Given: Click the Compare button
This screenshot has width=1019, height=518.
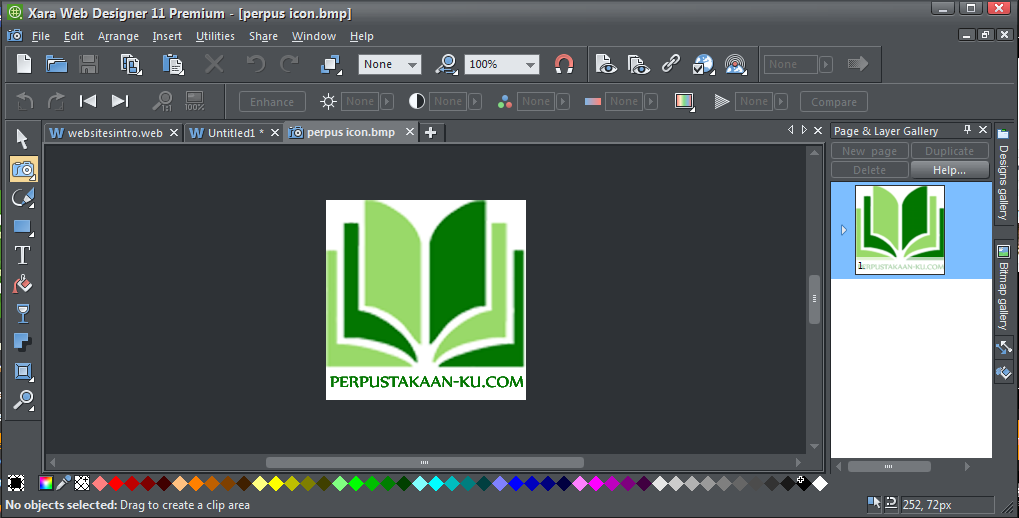Looking at the screenshot, I should click(834, 102).
